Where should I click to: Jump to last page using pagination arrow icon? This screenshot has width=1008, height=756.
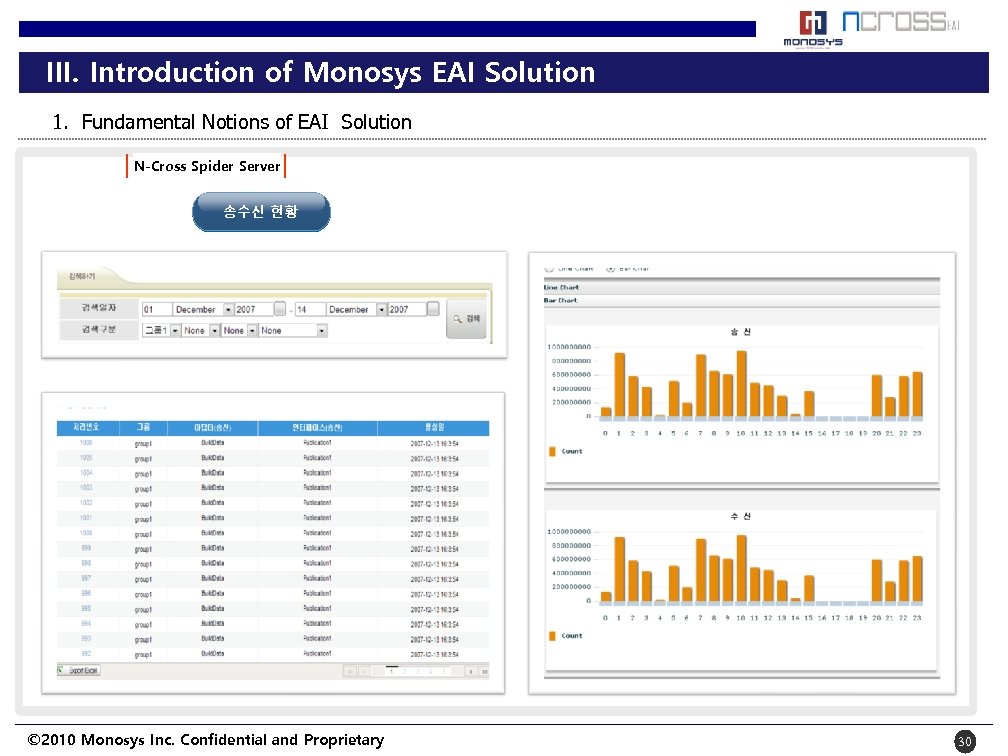(x=485, y=672)
